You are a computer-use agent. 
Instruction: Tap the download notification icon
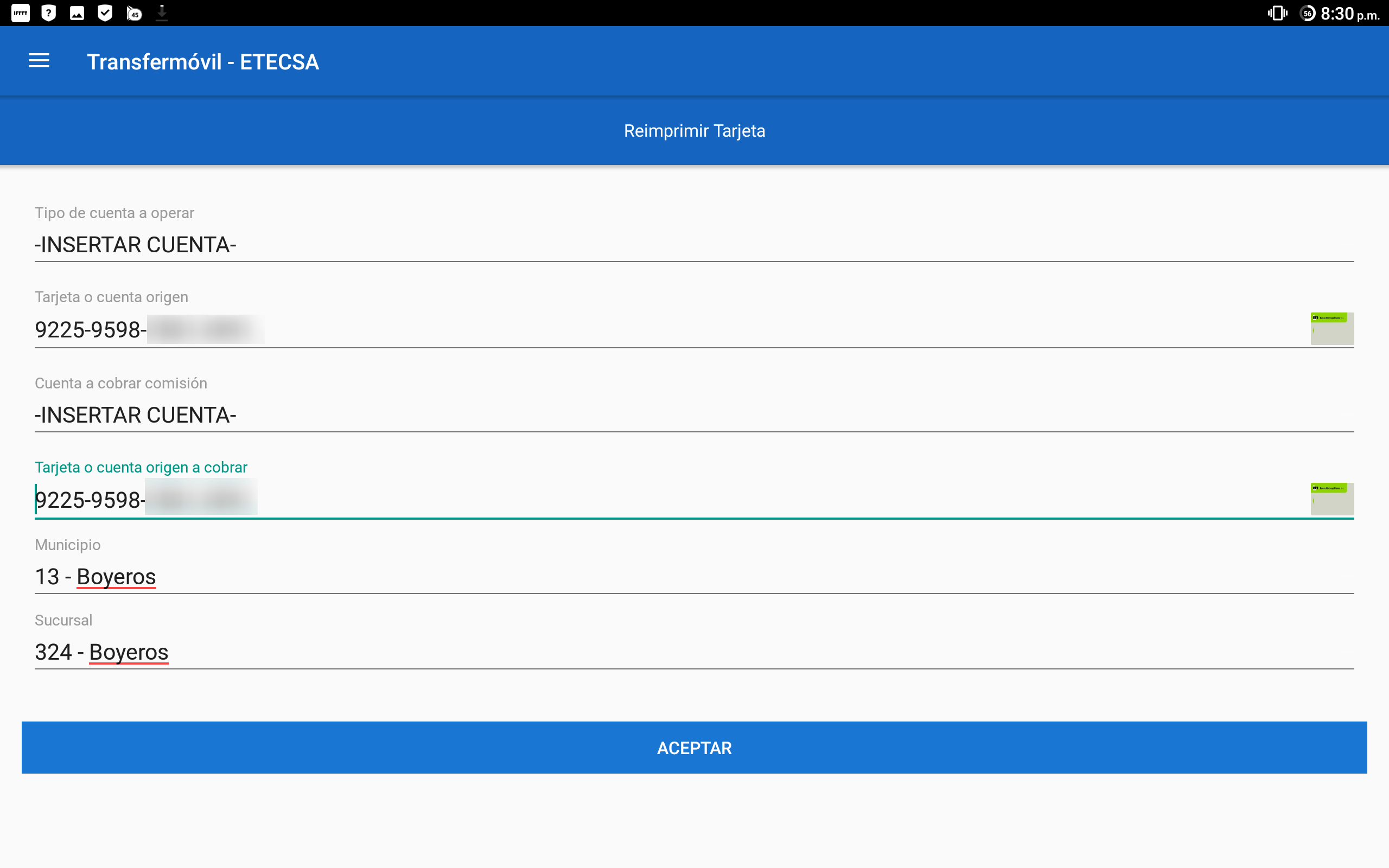click(162, 12)
